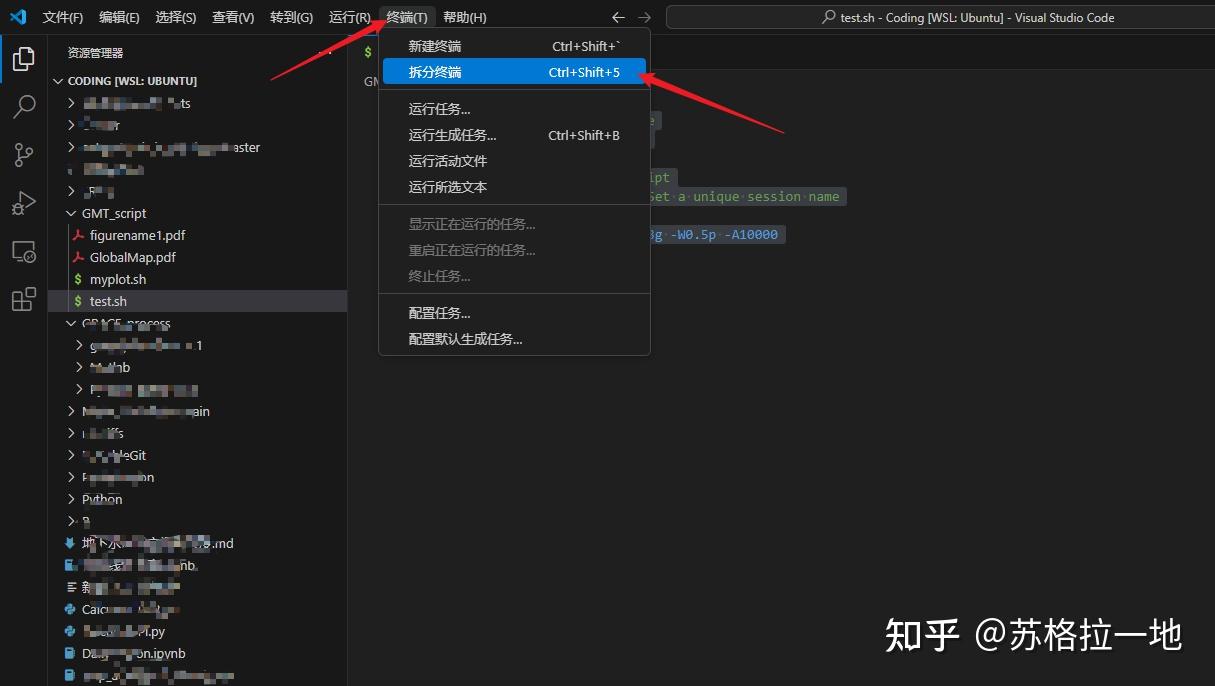
Task: Click the back navigation arrow
Action: (618, 17)
